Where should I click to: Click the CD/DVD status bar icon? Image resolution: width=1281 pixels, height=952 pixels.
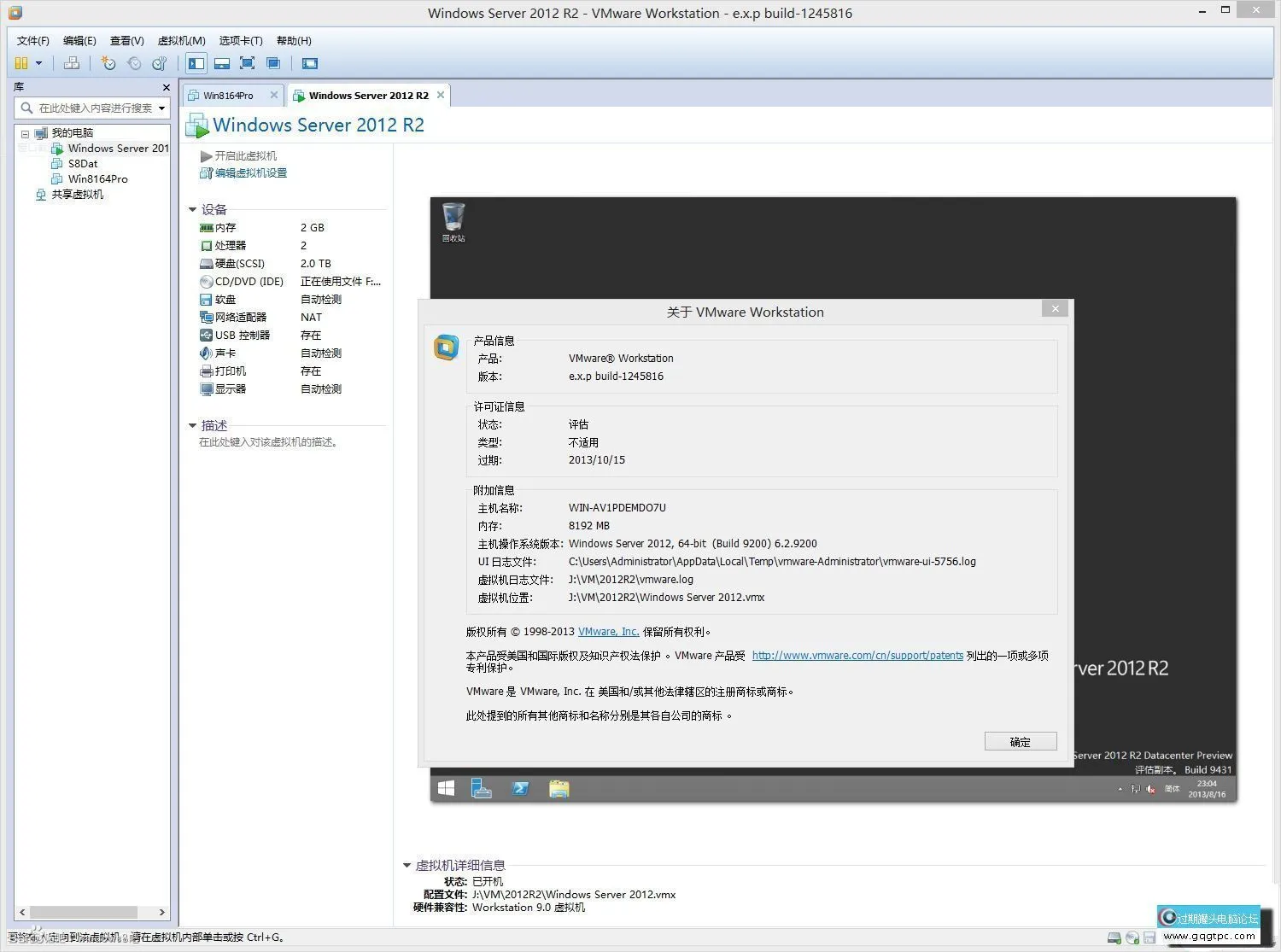coord(1132,937)
